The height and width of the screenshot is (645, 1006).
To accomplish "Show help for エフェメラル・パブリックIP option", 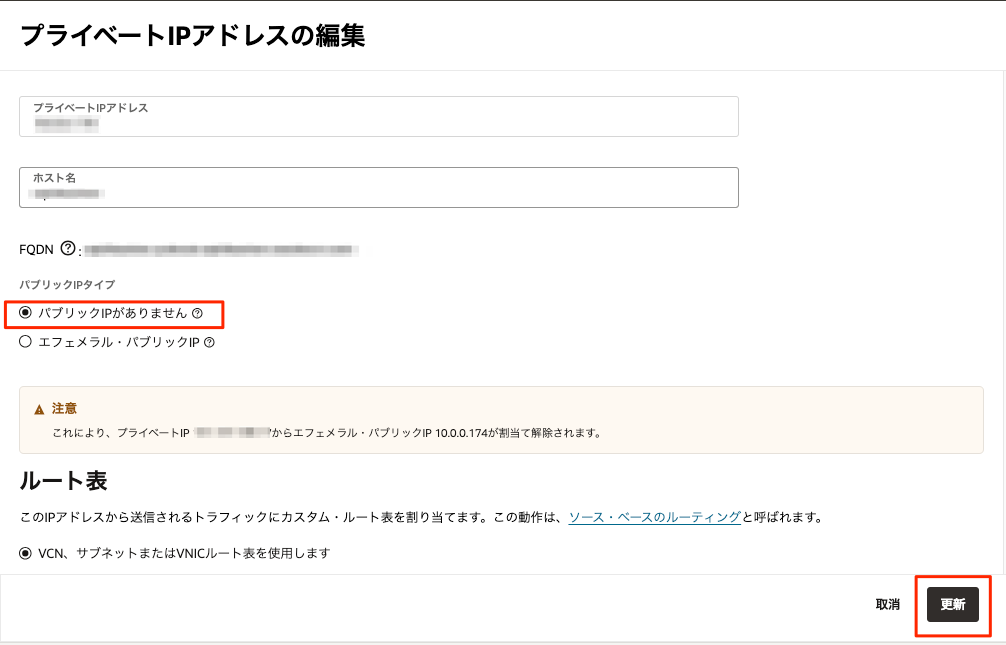I will point(209,342).
